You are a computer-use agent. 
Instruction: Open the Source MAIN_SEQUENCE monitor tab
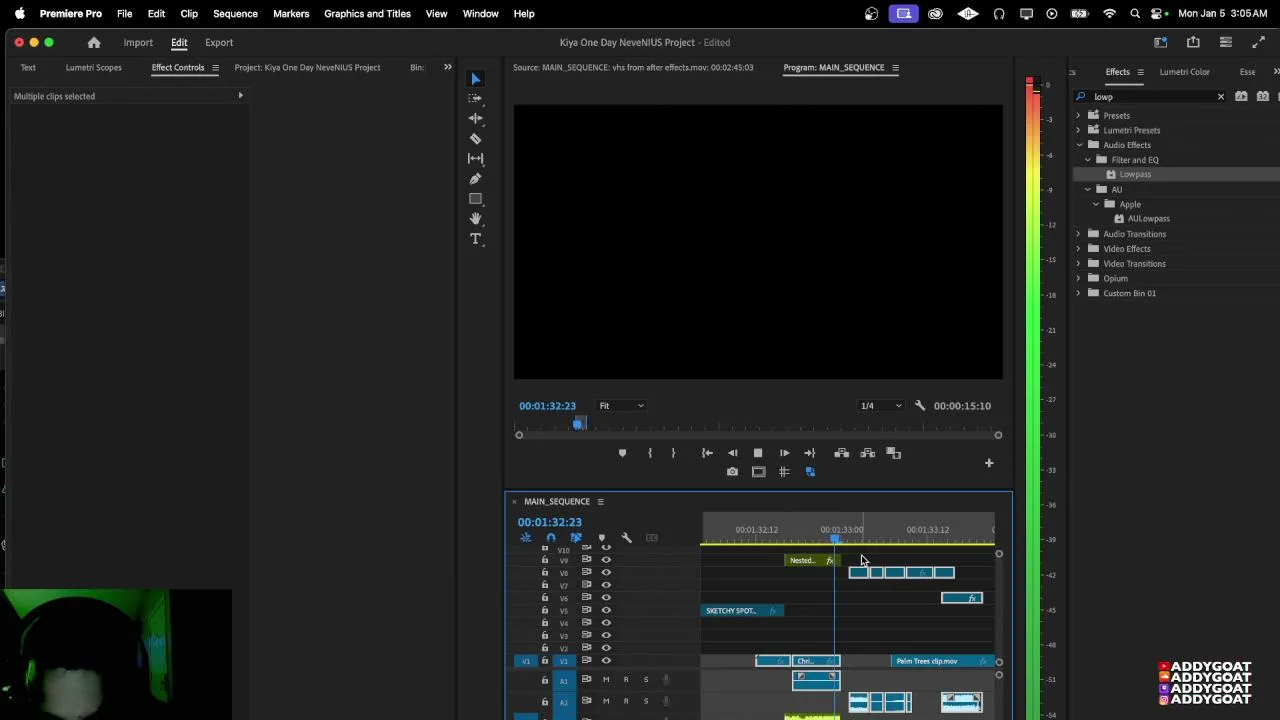(633, 68)
